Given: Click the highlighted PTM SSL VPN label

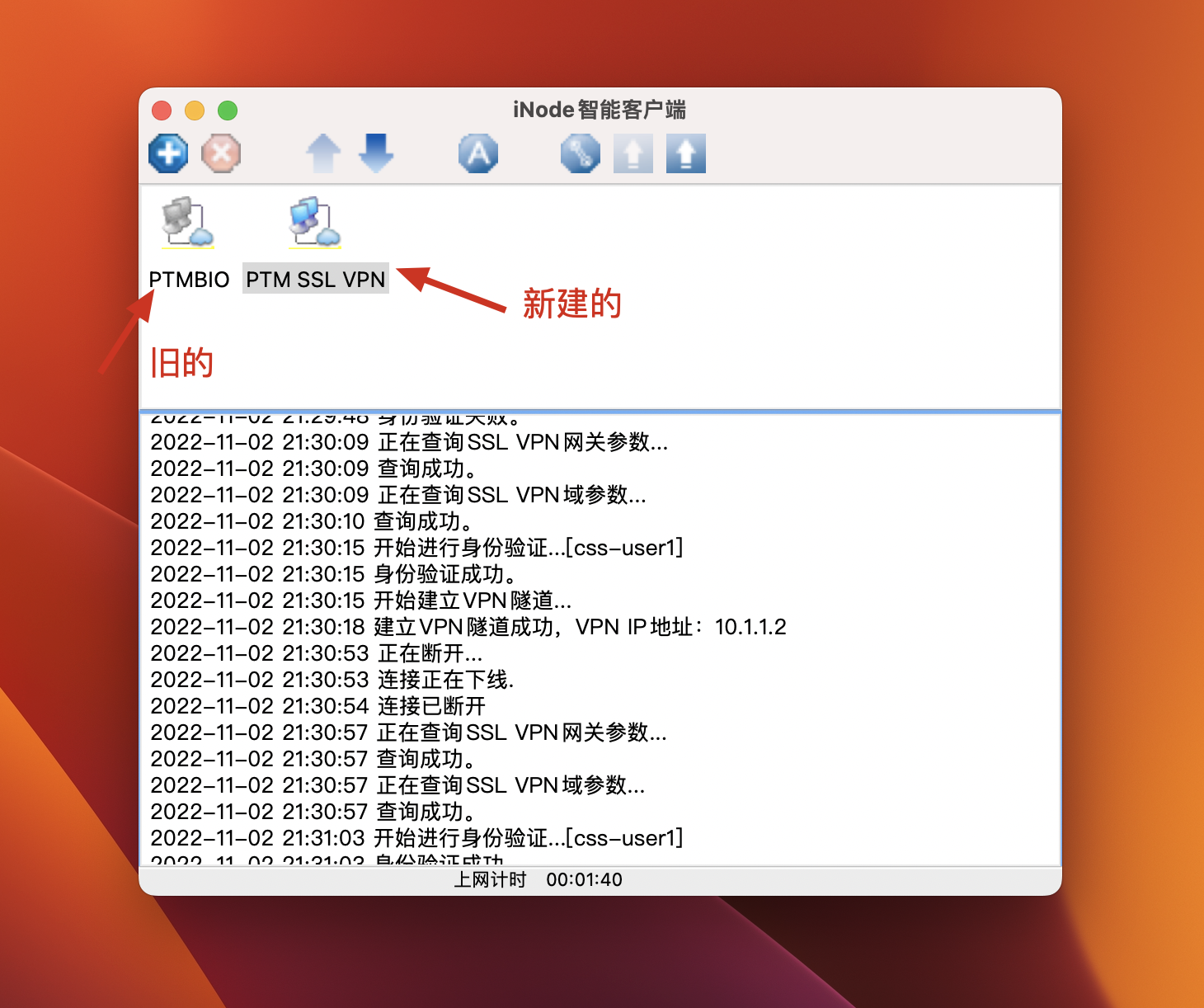Looking at the screenshot, I should (316, 280).
